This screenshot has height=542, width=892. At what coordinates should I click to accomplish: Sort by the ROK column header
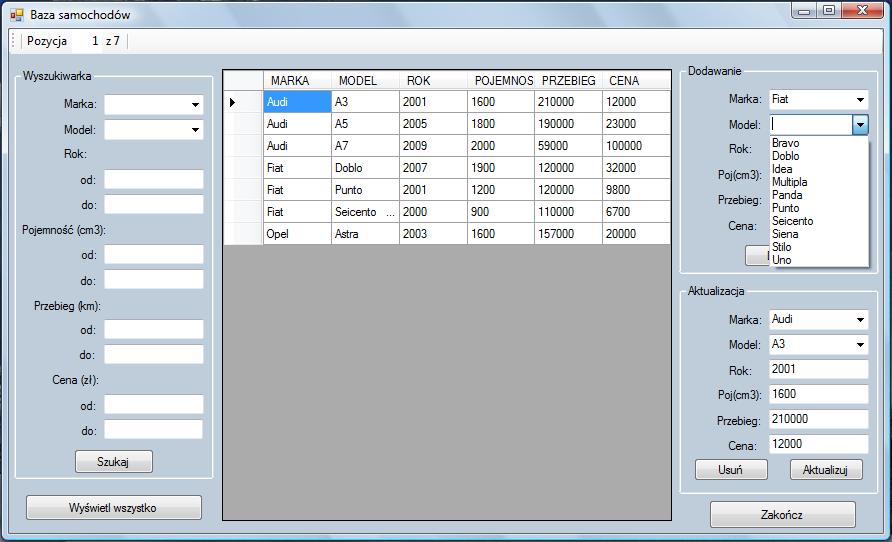[433, 81]
